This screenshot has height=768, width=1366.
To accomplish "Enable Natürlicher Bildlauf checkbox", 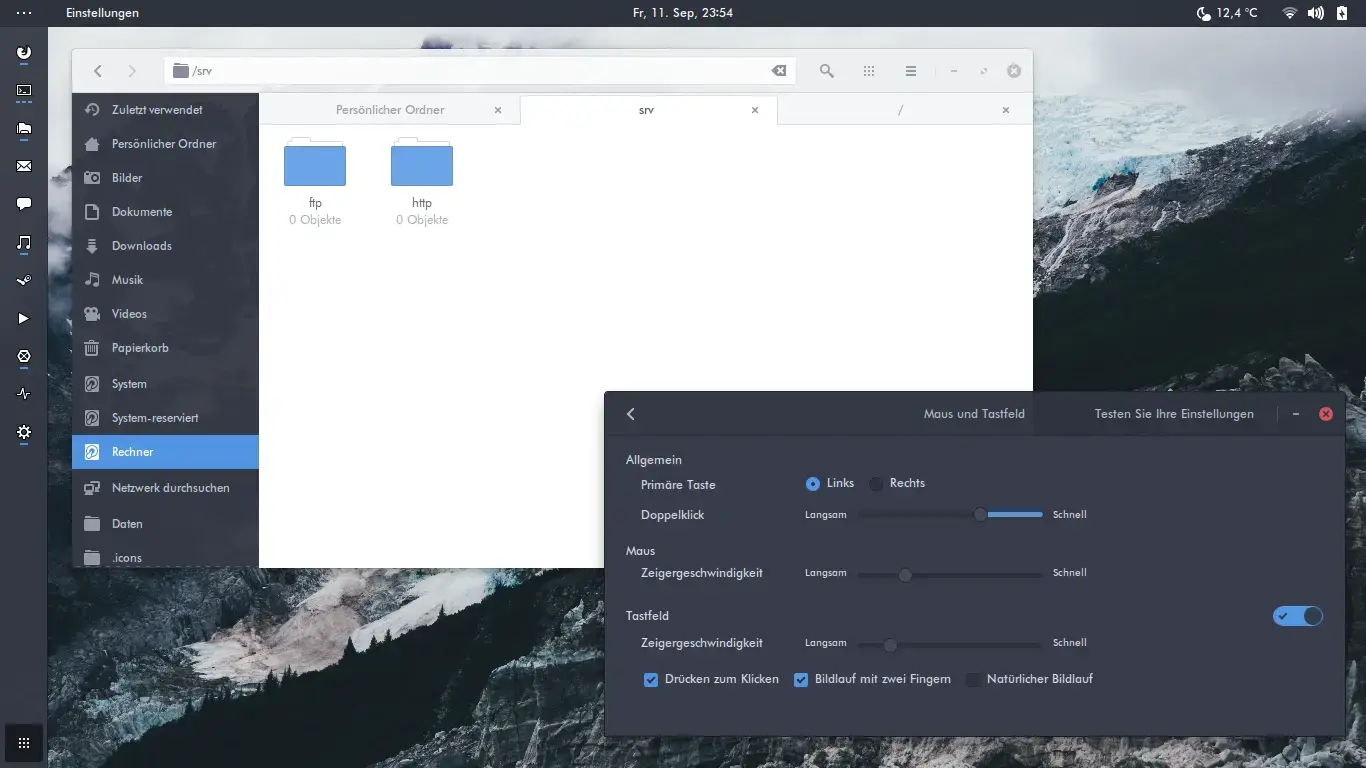I will pos(973,679).
